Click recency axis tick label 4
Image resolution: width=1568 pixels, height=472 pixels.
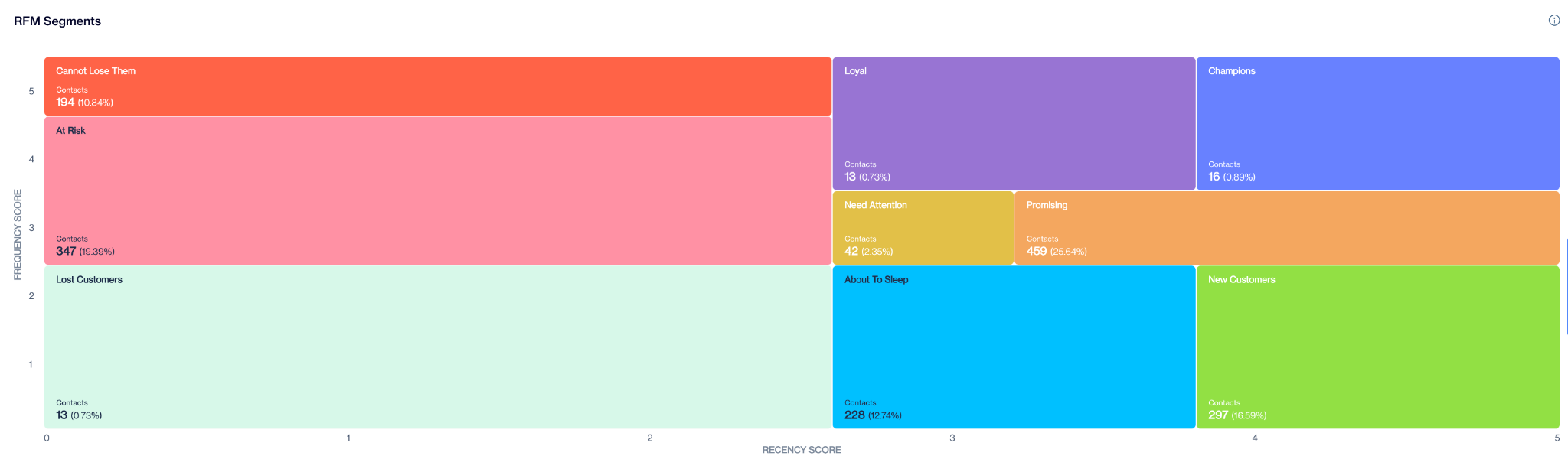1254,438
